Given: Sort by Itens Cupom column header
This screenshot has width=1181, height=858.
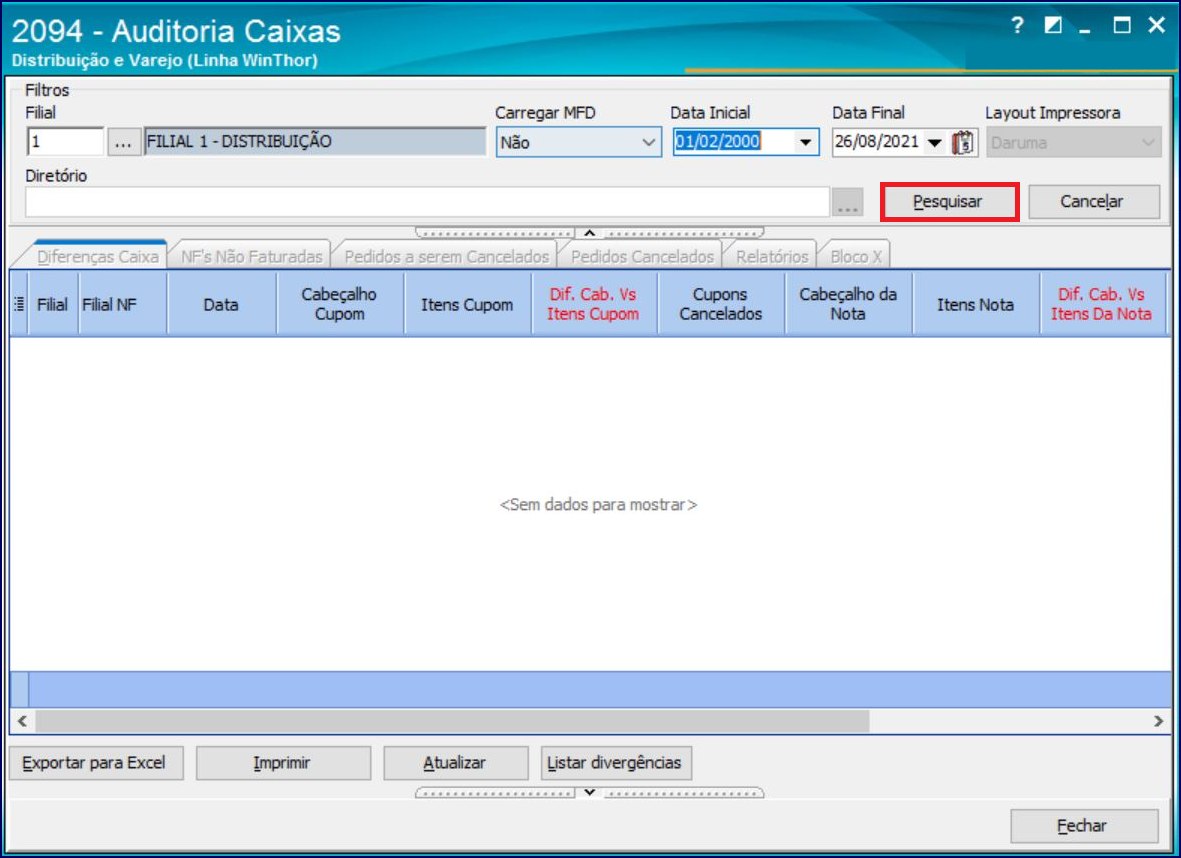Looking at the screenshot, I should (467, 304).
